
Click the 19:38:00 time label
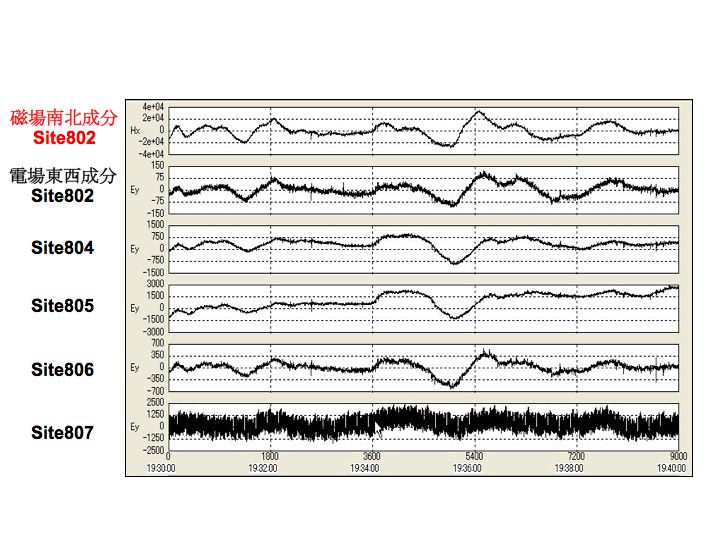coord(569,468)
